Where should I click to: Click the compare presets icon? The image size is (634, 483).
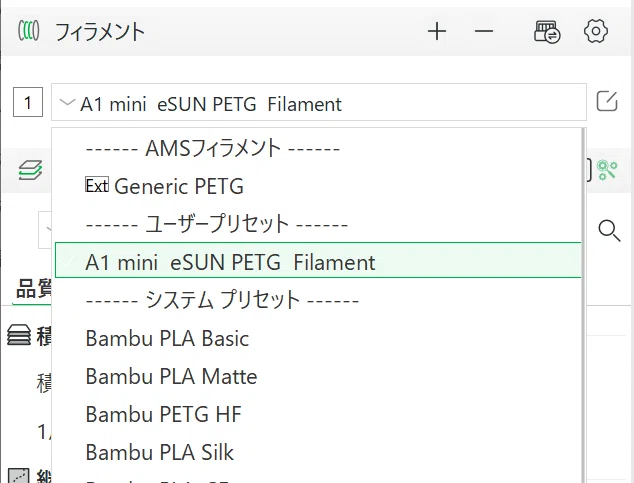pos(607,170)
